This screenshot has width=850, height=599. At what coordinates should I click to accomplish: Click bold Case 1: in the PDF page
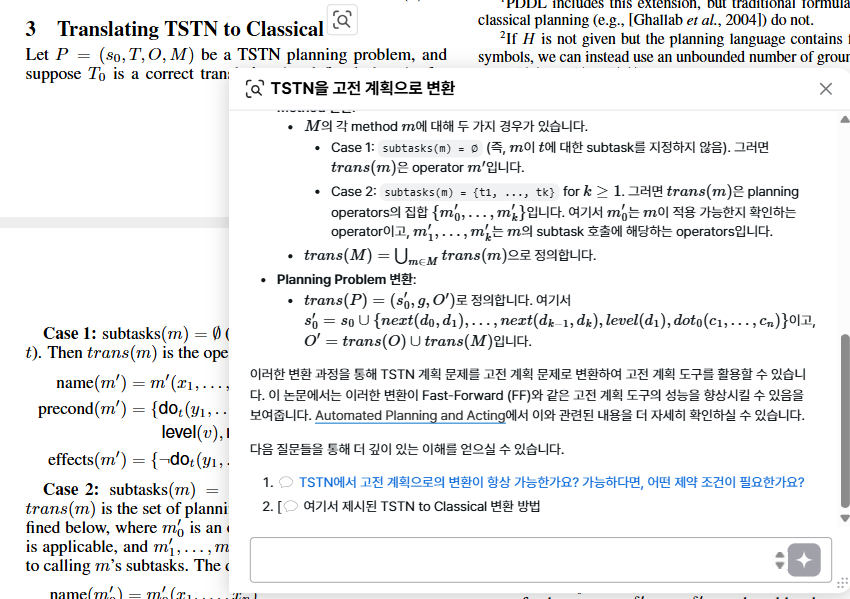pos(69,333)
